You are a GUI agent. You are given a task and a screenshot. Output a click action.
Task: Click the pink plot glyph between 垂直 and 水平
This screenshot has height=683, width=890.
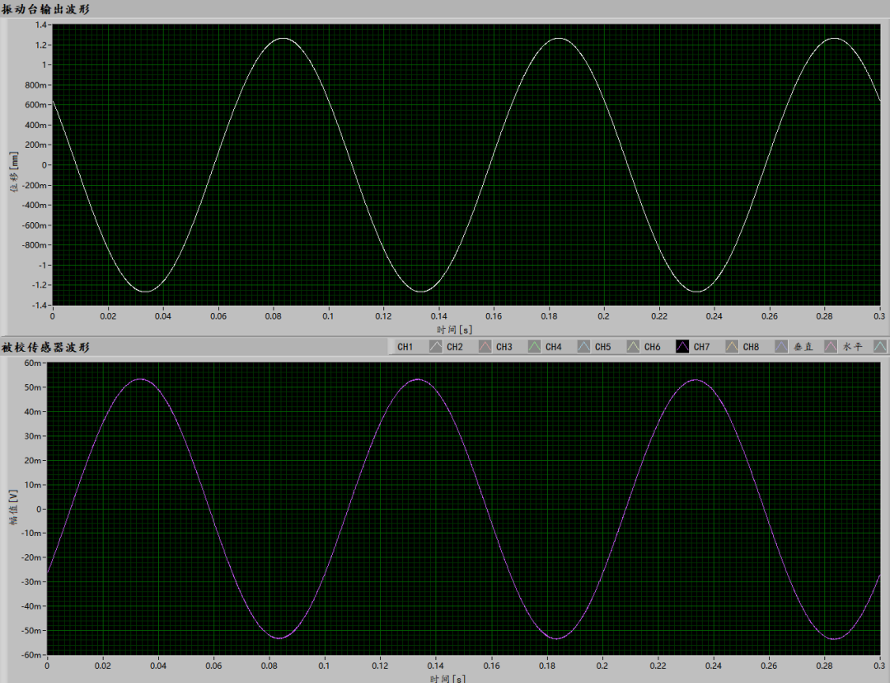(x=830, y=346)
